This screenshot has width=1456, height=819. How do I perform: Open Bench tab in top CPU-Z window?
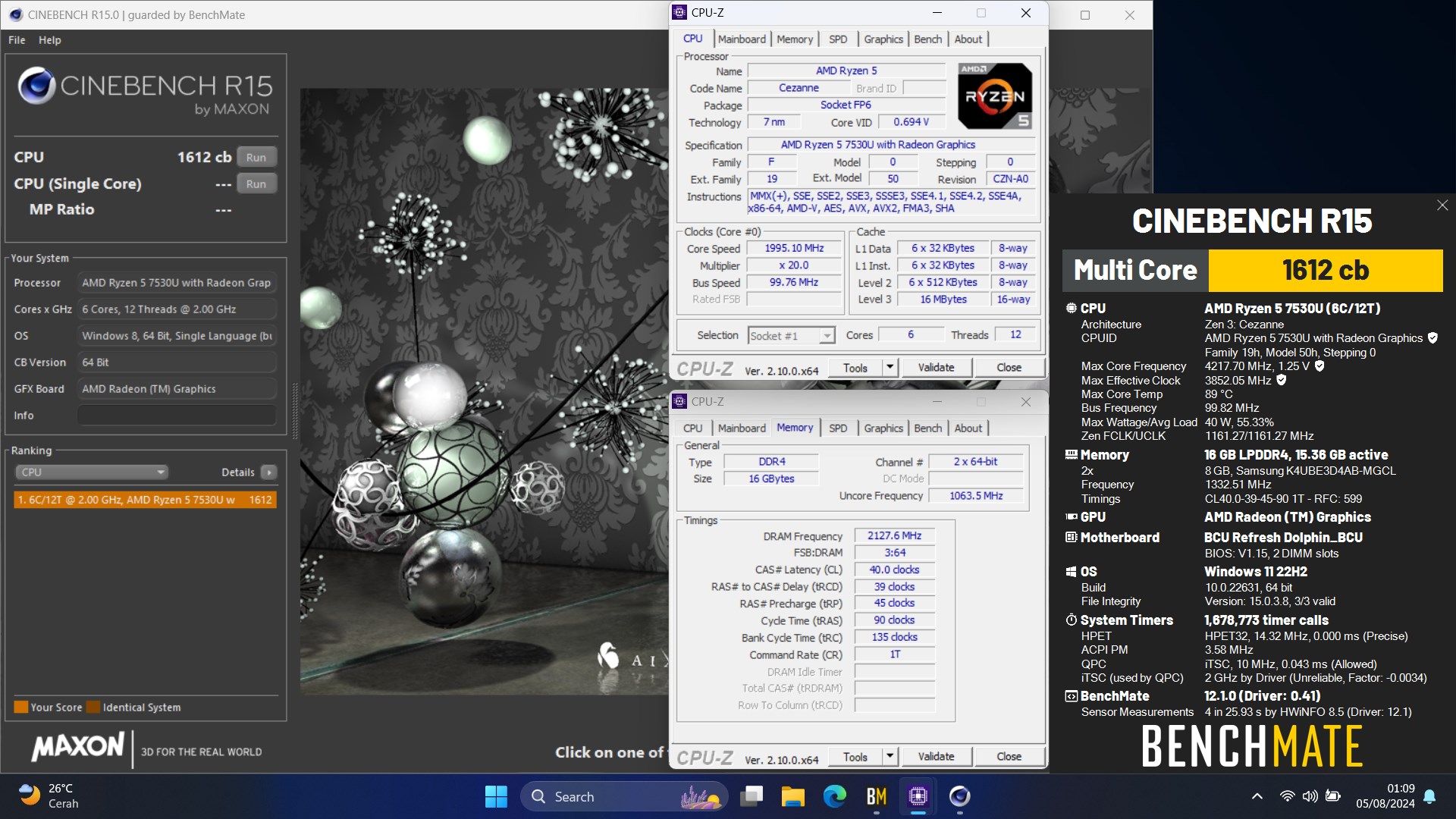tap(927, 39)
